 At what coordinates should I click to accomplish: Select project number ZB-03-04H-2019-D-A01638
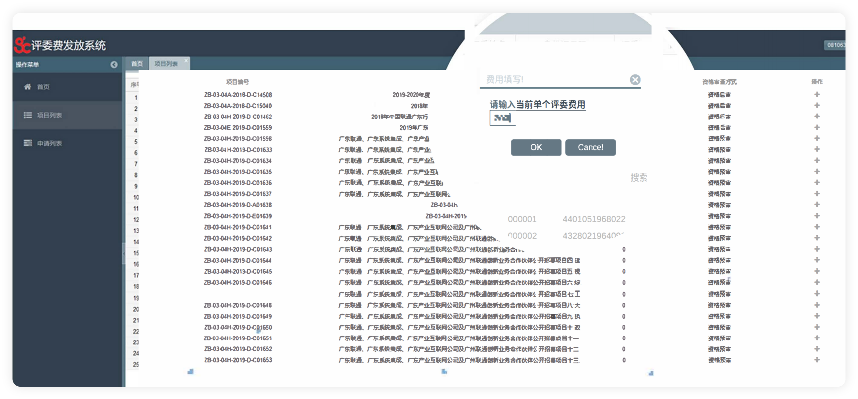(x=237, y=205)
